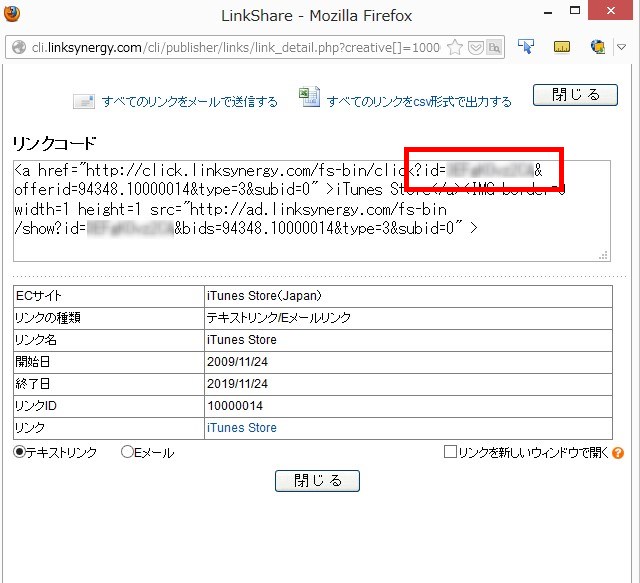
Task: Click the 2019/11/24 end date cell
Action: click(408, 384)
